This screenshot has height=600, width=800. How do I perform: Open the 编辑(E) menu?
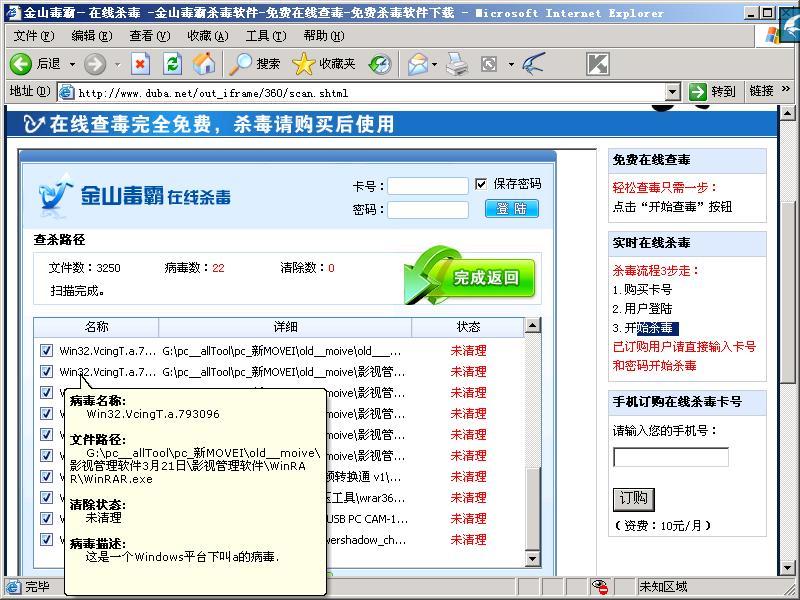[x=92, y=36]
